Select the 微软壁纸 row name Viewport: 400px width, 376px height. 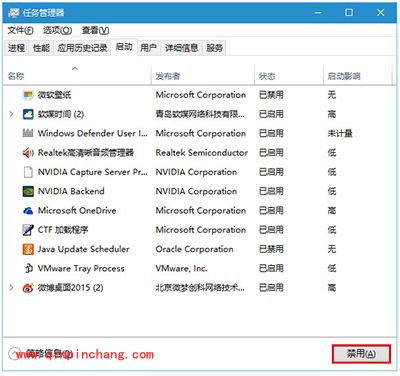click(54, 95)
